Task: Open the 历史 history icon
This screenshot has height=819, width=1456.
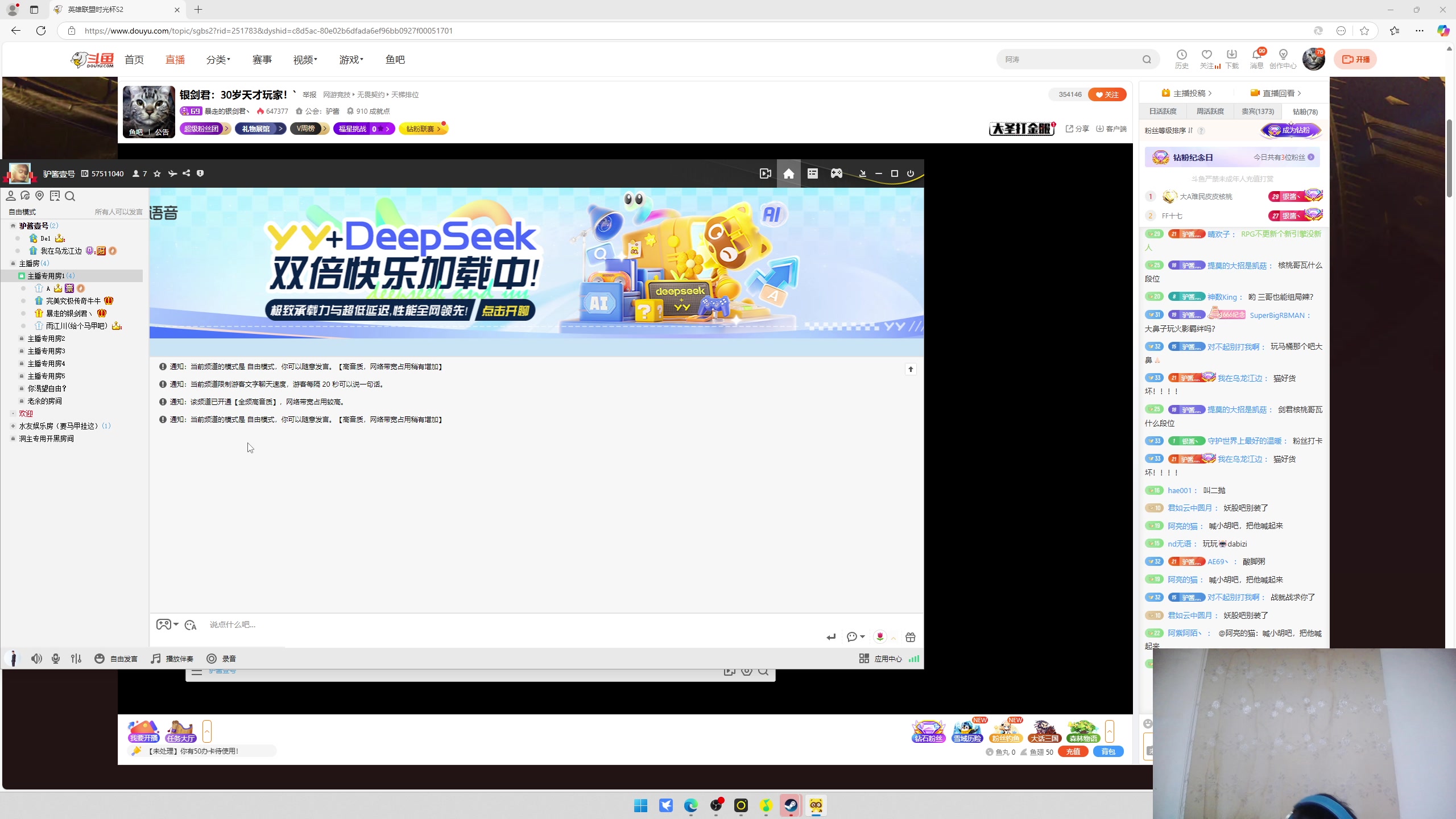Action: click(x=1182, y=59)
